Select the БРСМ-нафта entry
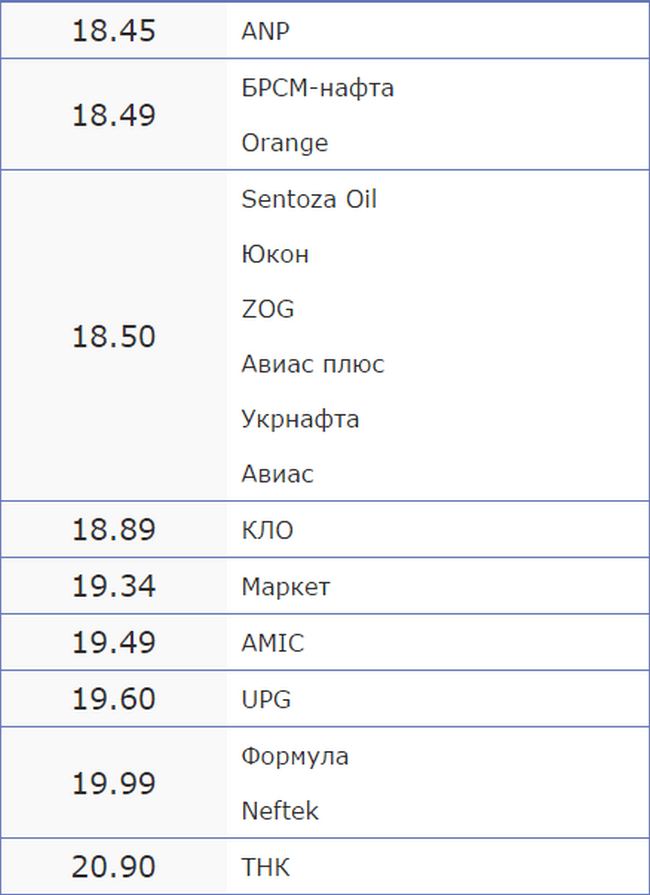 (317, 88)
